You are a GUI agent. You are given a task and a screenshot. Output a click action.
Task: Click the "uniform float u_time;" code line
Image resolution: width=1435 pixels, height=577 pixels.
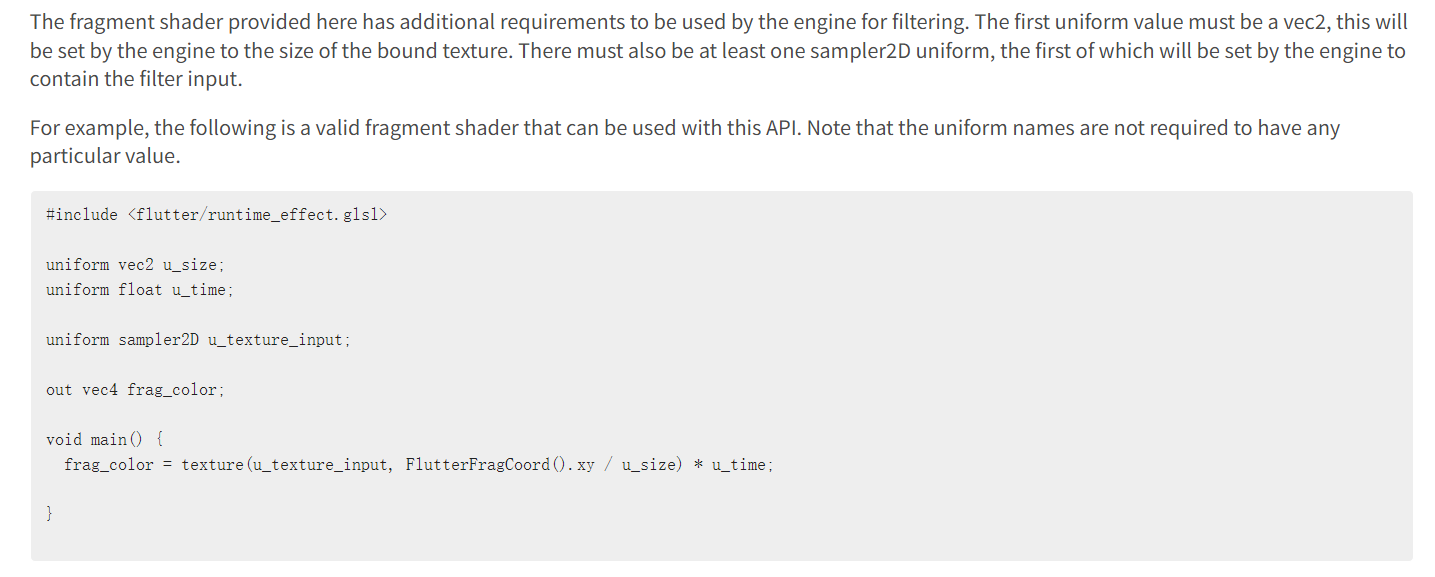140,289
